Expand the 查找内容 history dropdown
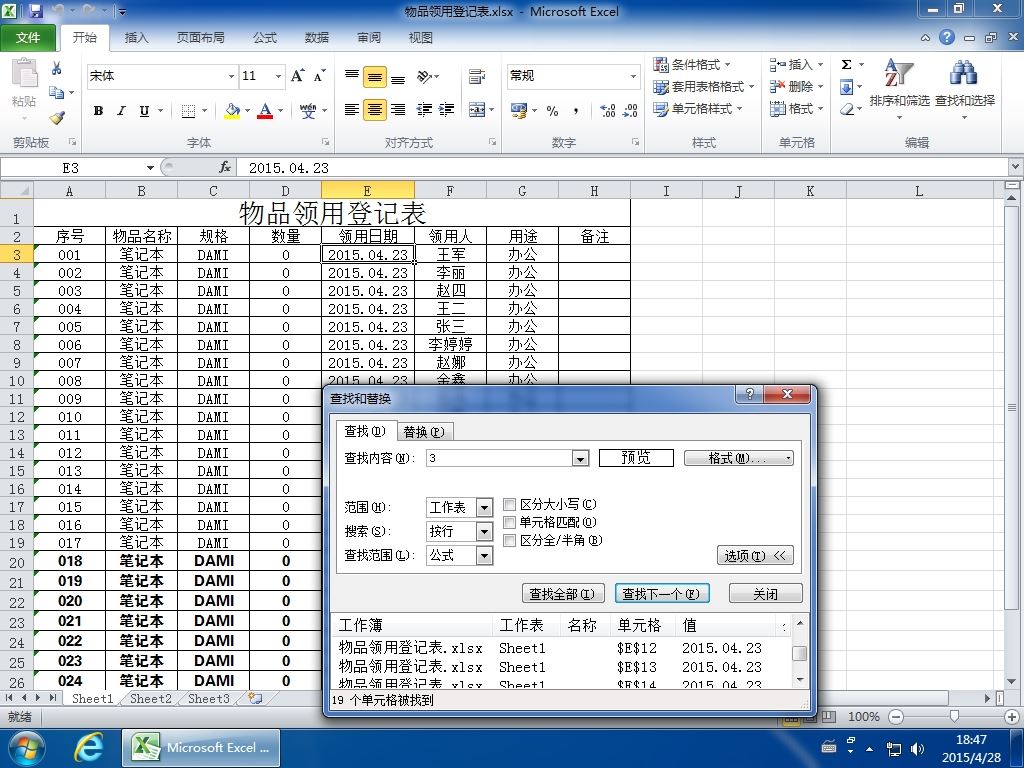 (x=581, y=458)
